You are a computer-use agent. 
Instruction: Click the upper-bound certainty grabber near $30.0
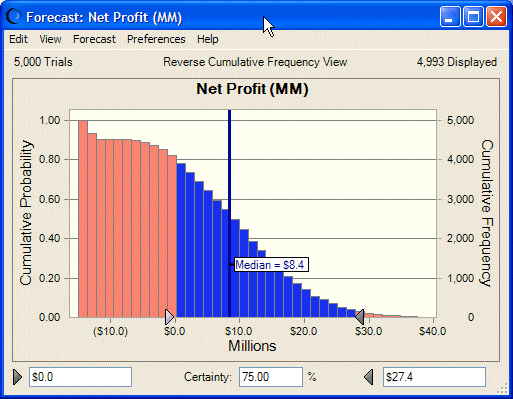click(x=359, y=317)
